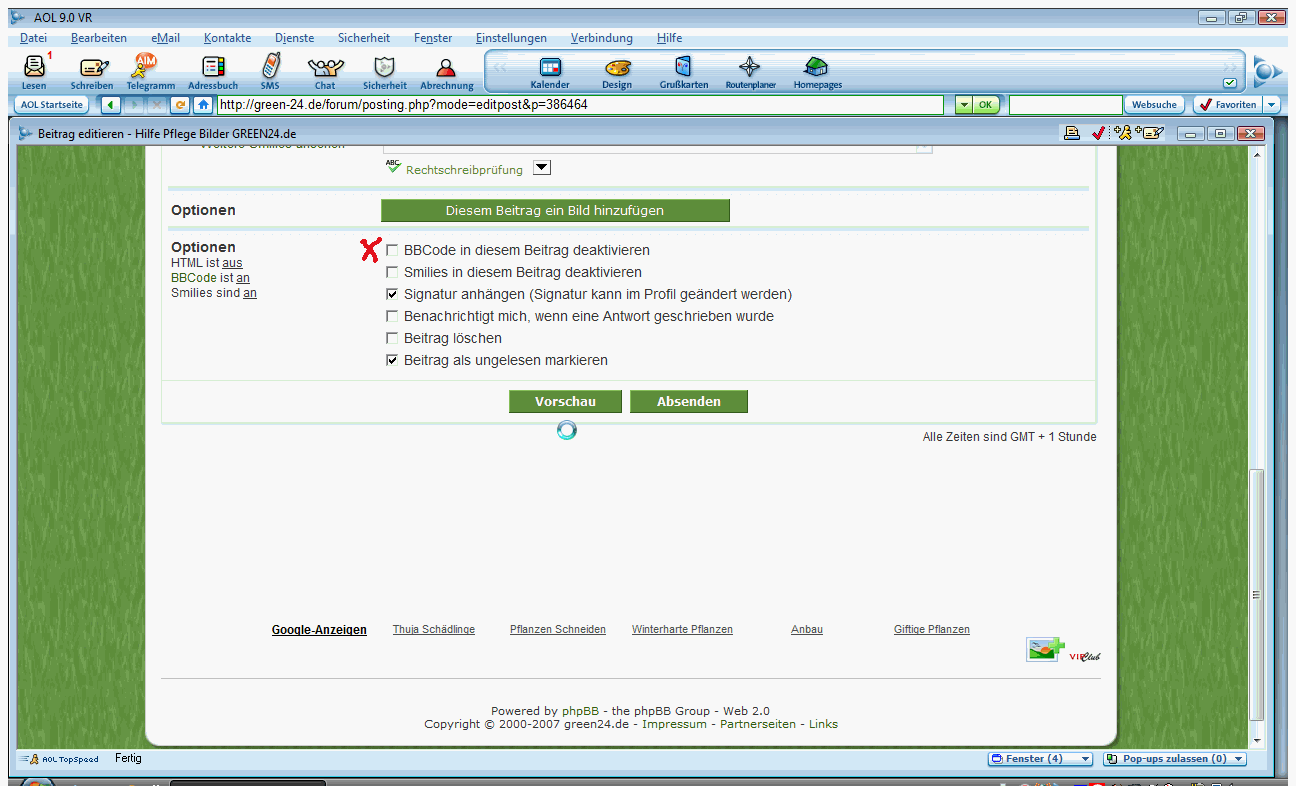Expand the Rechtschreibprüfung dropdown arrow
The image size is (1296, 786).
tap(542, 168)
